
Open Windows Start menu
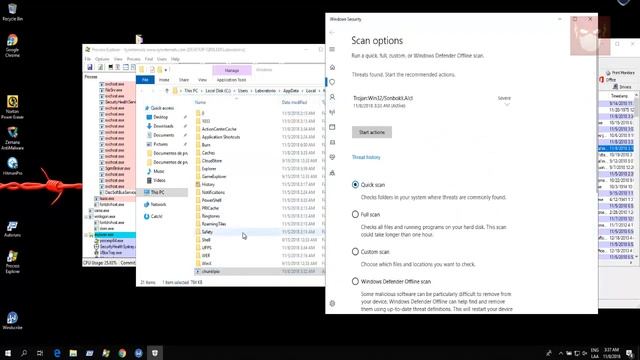(8, 353)
